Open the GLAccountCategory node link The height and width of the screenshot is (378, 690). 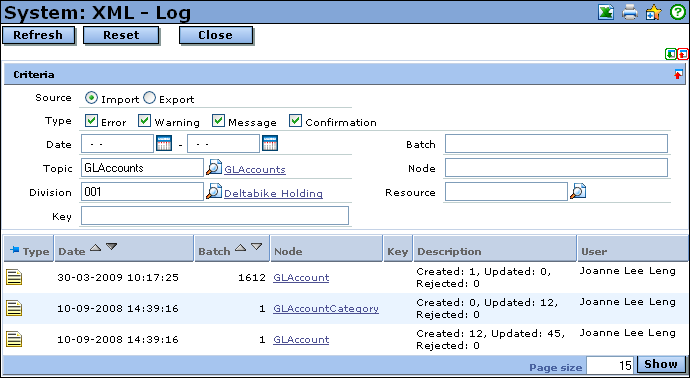[x=326, y=308]
